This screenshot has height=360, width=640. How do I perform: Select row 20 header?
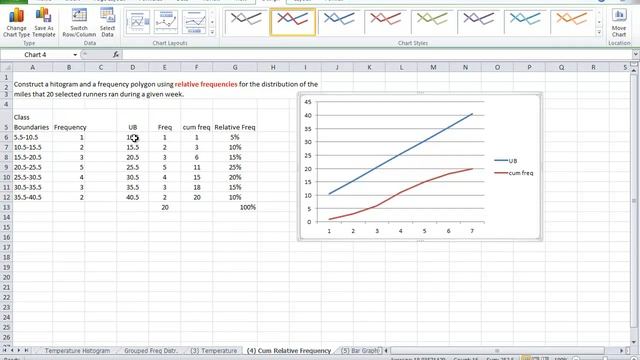click(x=6, y=278)
